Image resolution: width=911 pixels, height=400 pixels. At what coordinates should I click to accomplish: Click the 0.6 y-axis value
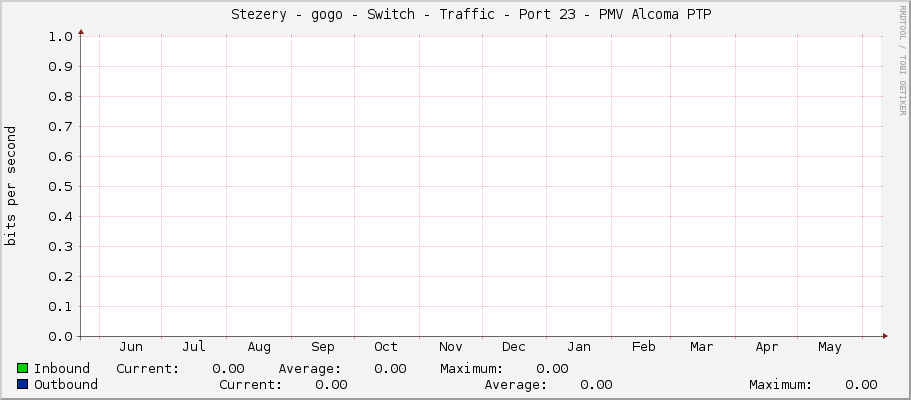[x=60, y=157]
